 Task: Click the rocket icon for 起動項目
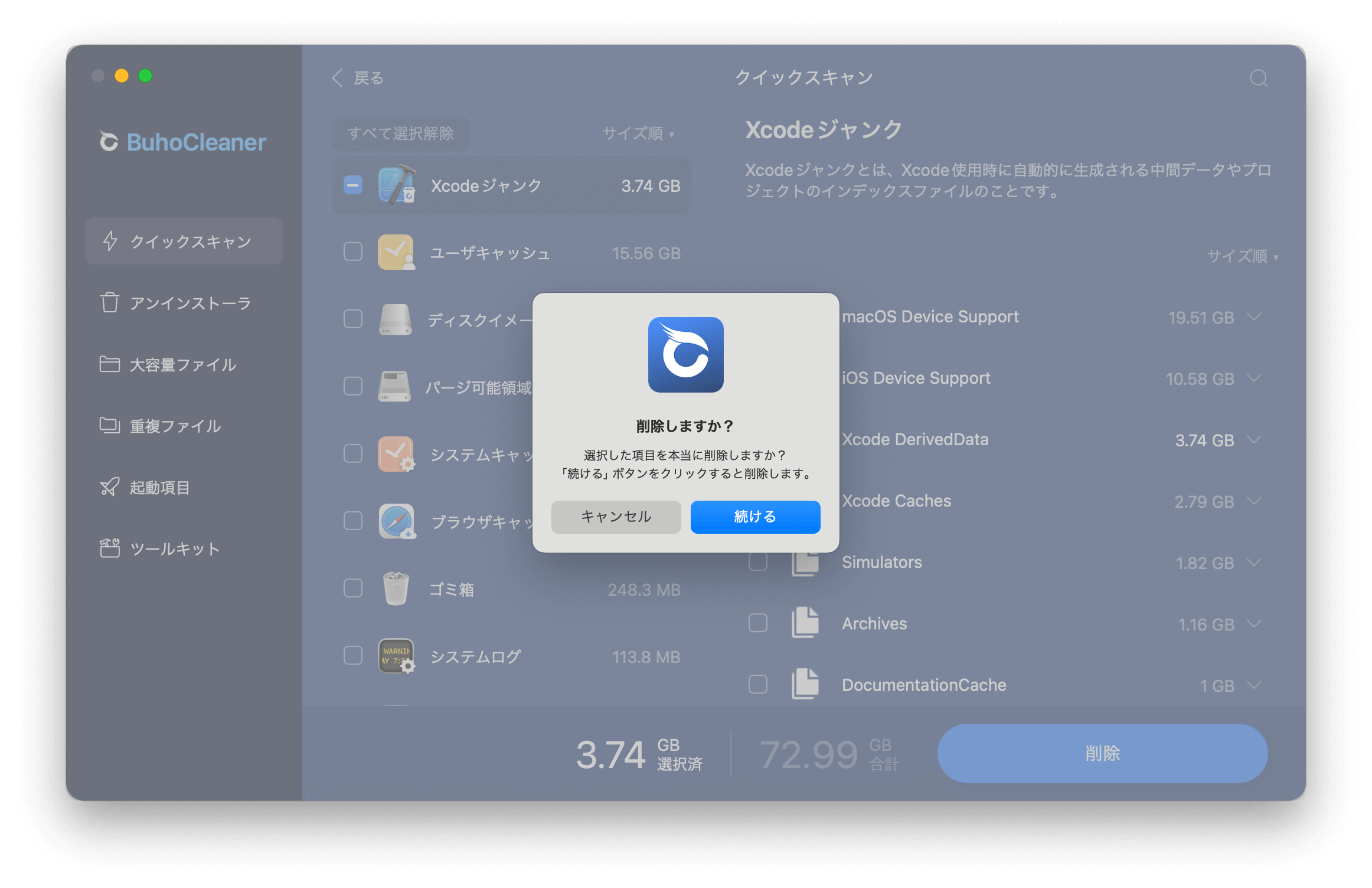pos(109,487)
